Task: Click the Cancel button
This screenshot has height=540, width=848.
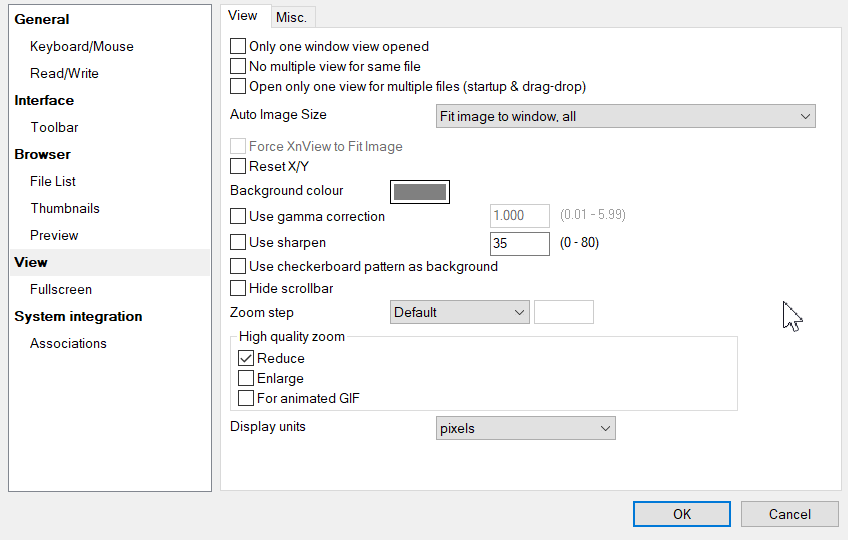Action: coord(789,514)
